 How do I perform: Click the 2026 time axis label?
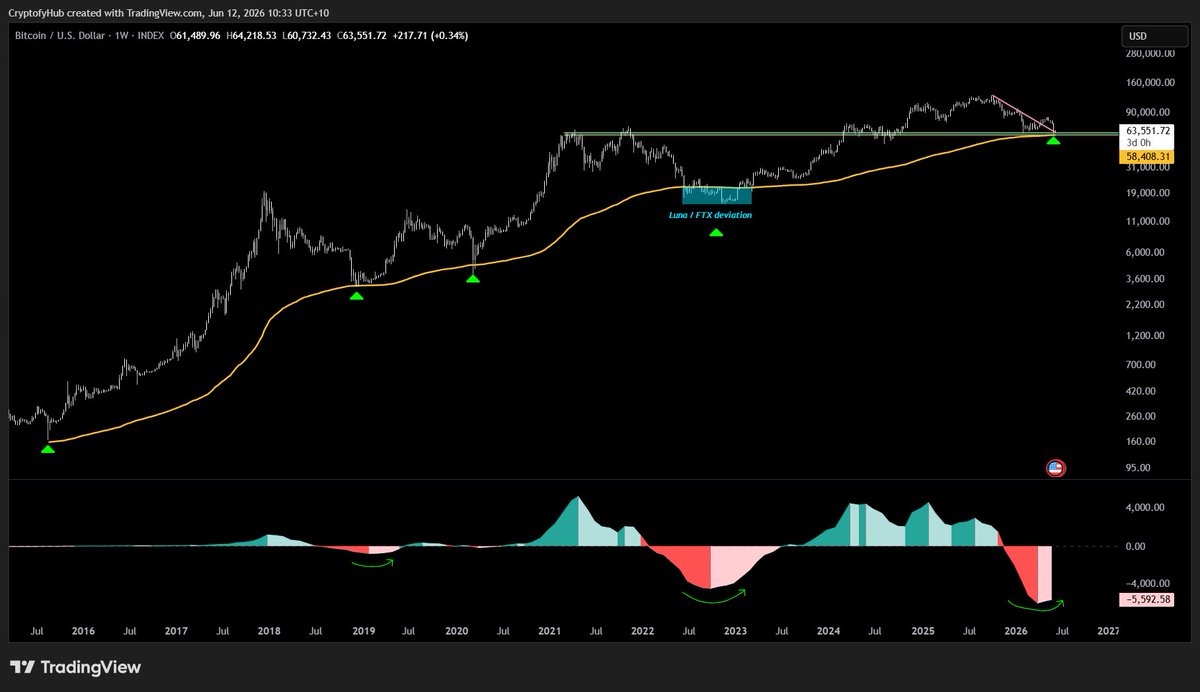pyautogui.click(x=1015, y=631)
